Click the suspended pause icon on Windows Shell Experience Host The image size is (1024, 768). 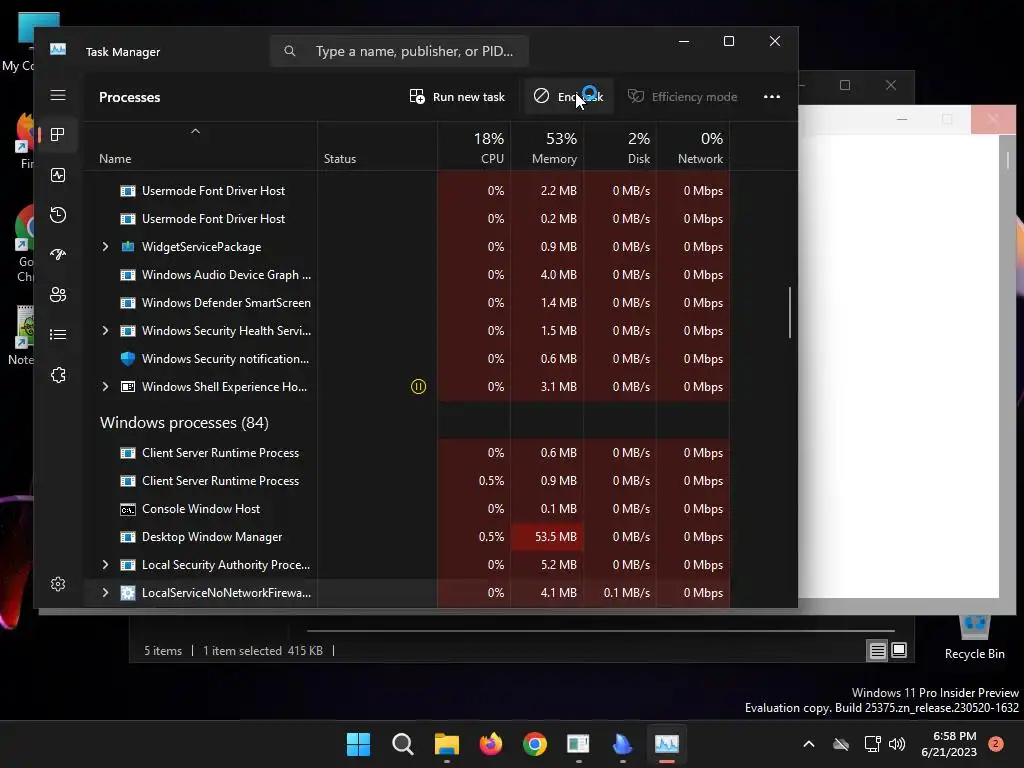point(419,387)
